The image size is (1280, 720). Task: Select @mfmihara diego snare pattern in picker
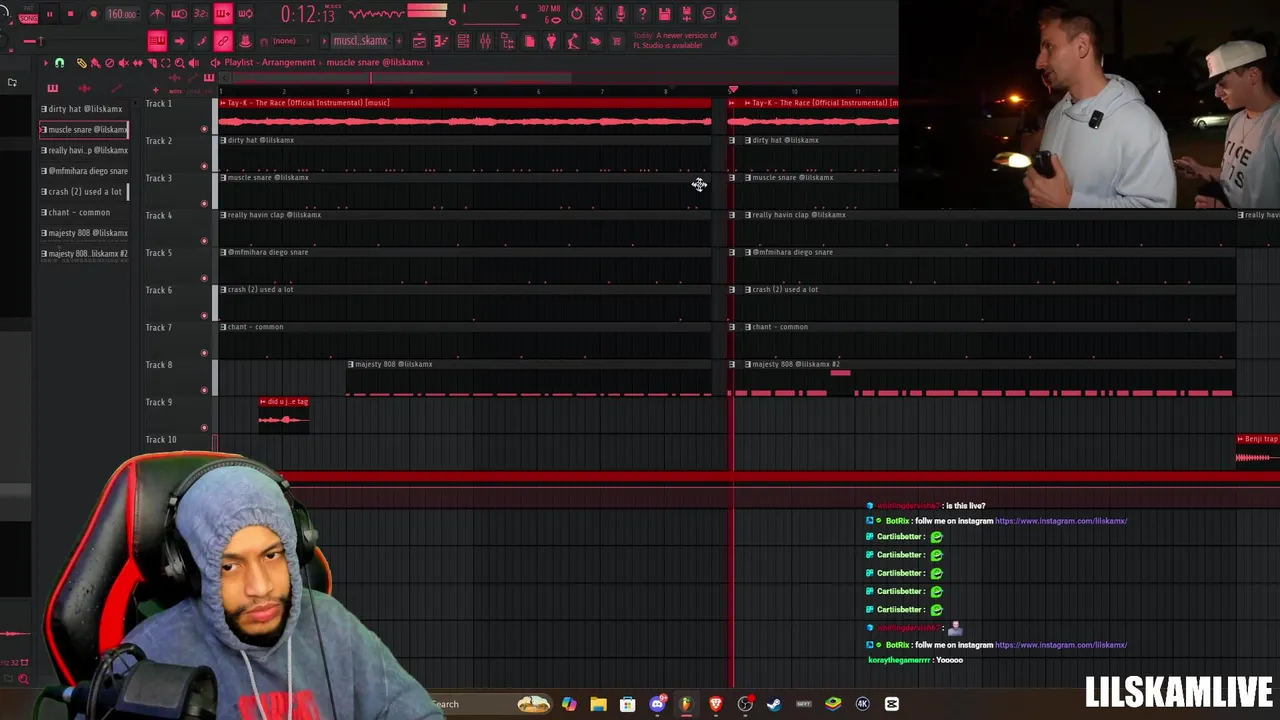(x=85, y=171)
